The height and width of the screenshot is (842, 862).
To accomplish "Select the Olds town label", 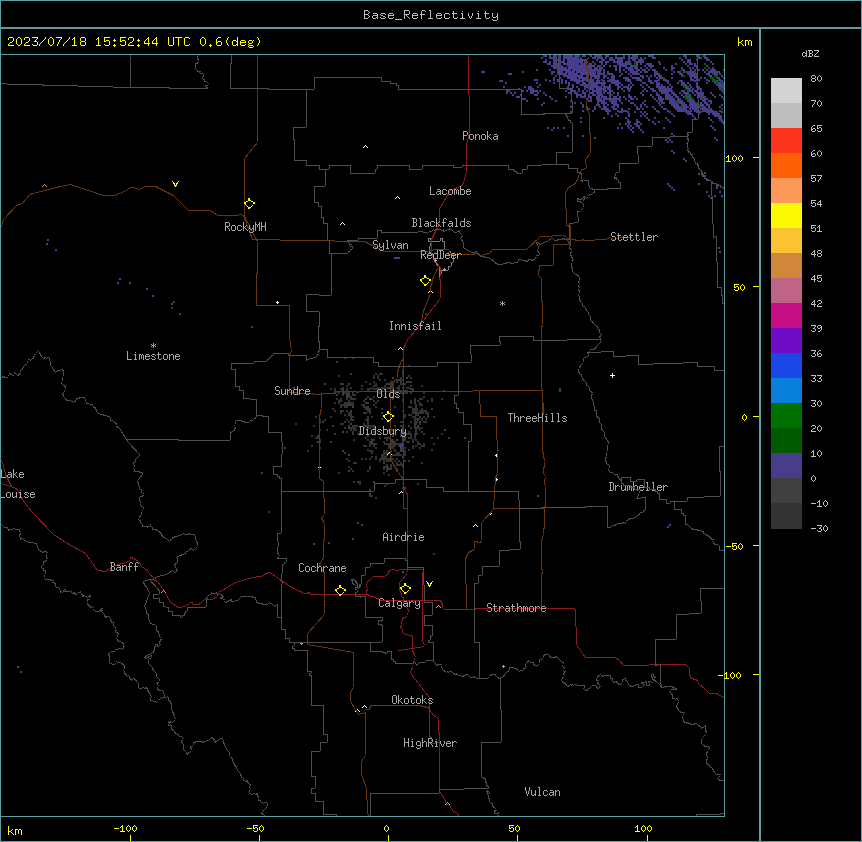I will point(388,394).
